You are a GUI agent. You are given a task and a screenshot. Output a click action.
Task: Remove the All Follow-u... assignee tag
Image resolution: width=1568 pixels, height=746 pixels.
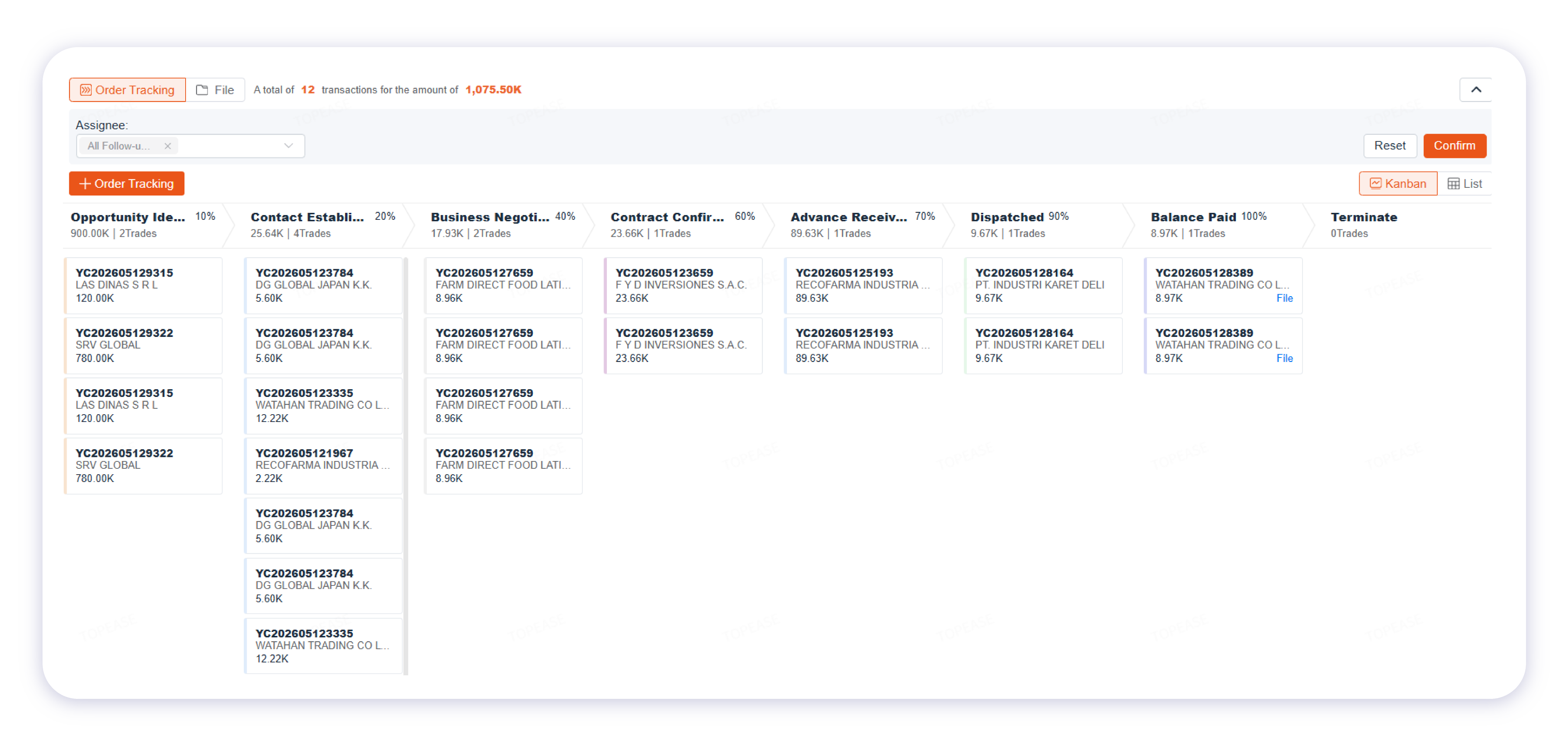pos(168,146)
